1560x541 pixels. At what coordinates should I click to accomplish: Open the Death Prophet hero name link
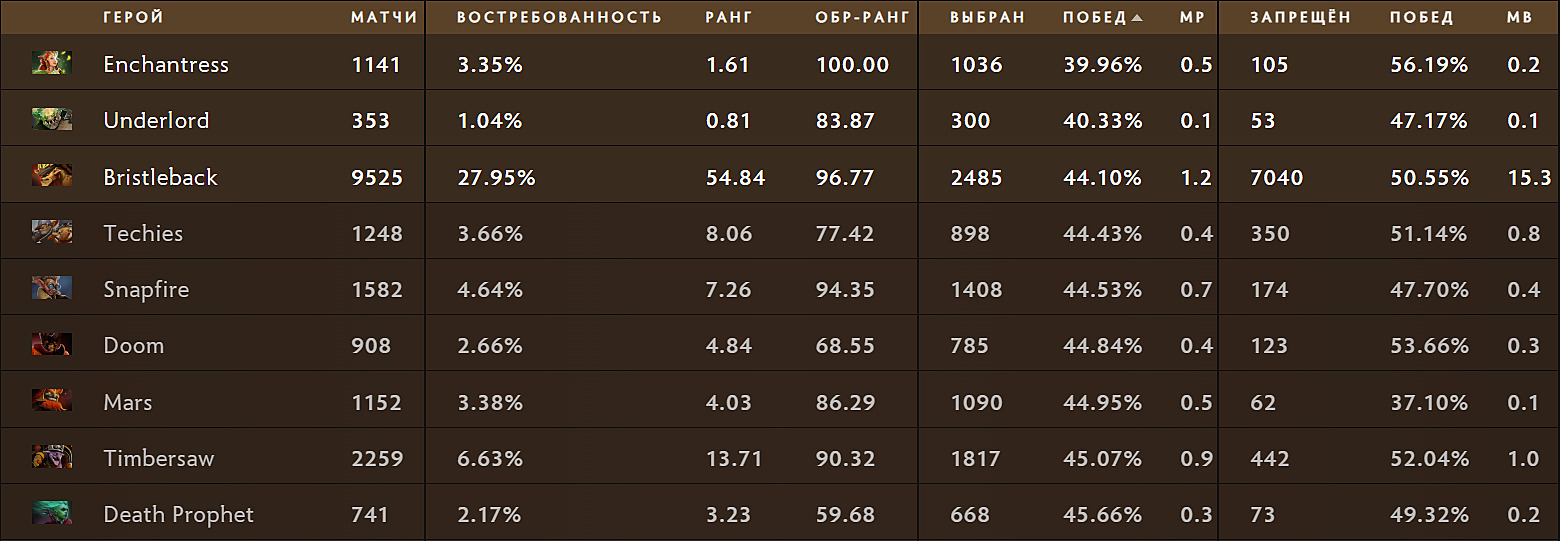click(178, 514)
